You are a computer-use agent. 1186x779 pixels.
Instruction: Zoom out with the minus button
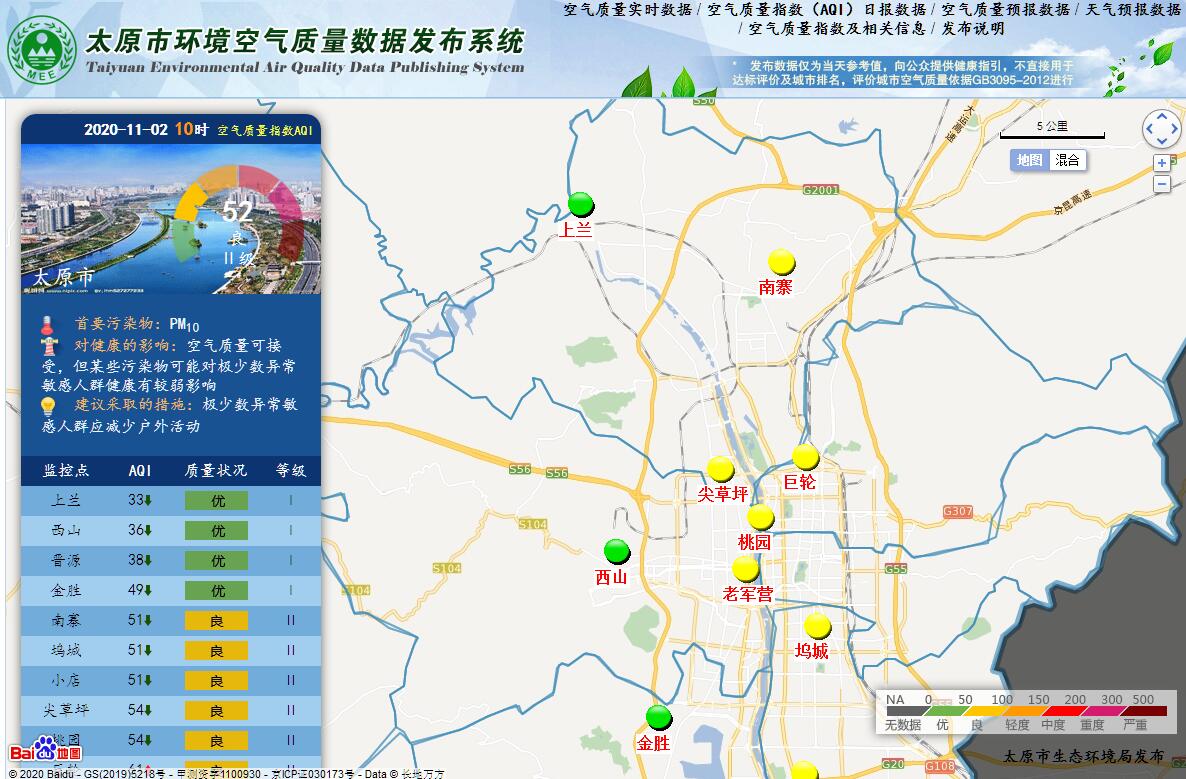tap(1162, 184)
